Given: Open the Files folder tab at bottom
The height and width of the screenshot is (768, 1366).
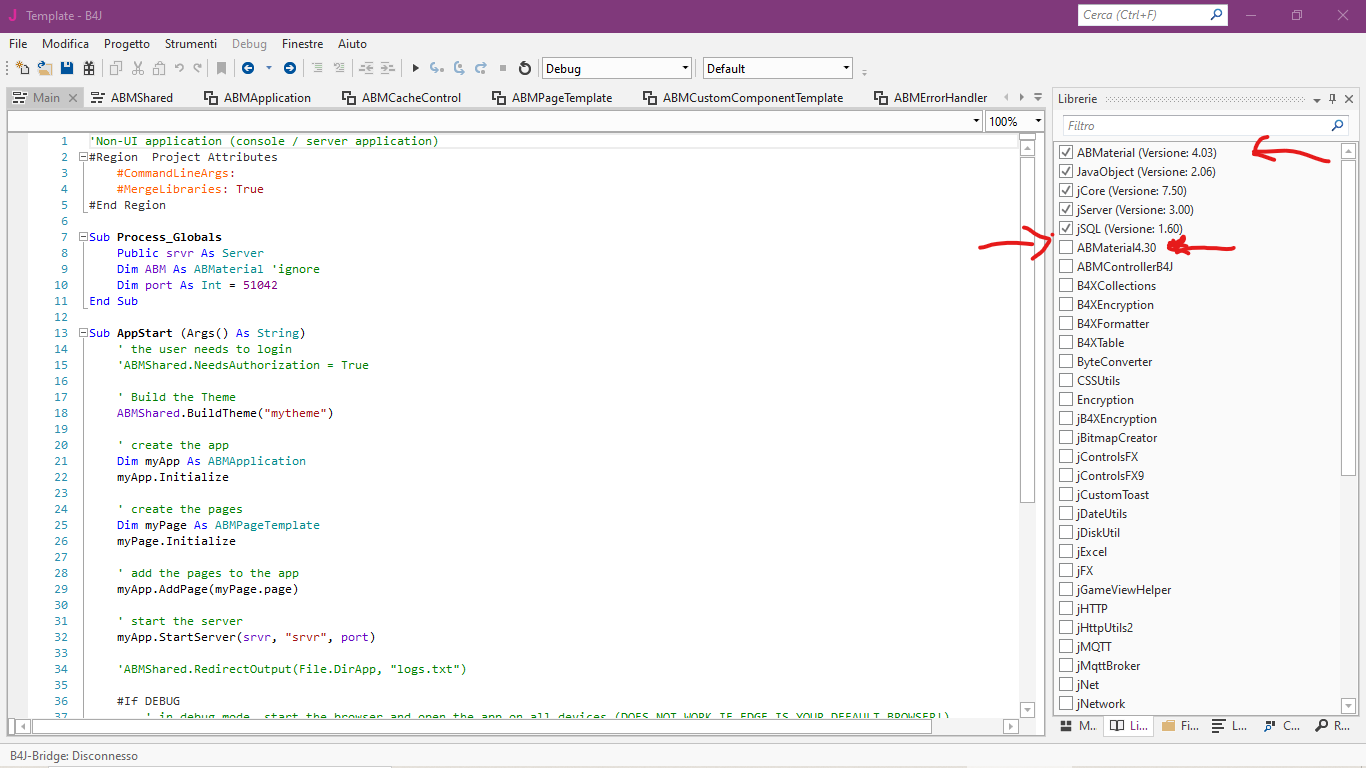Looking at the screenshot, I should click(1179, 726).
